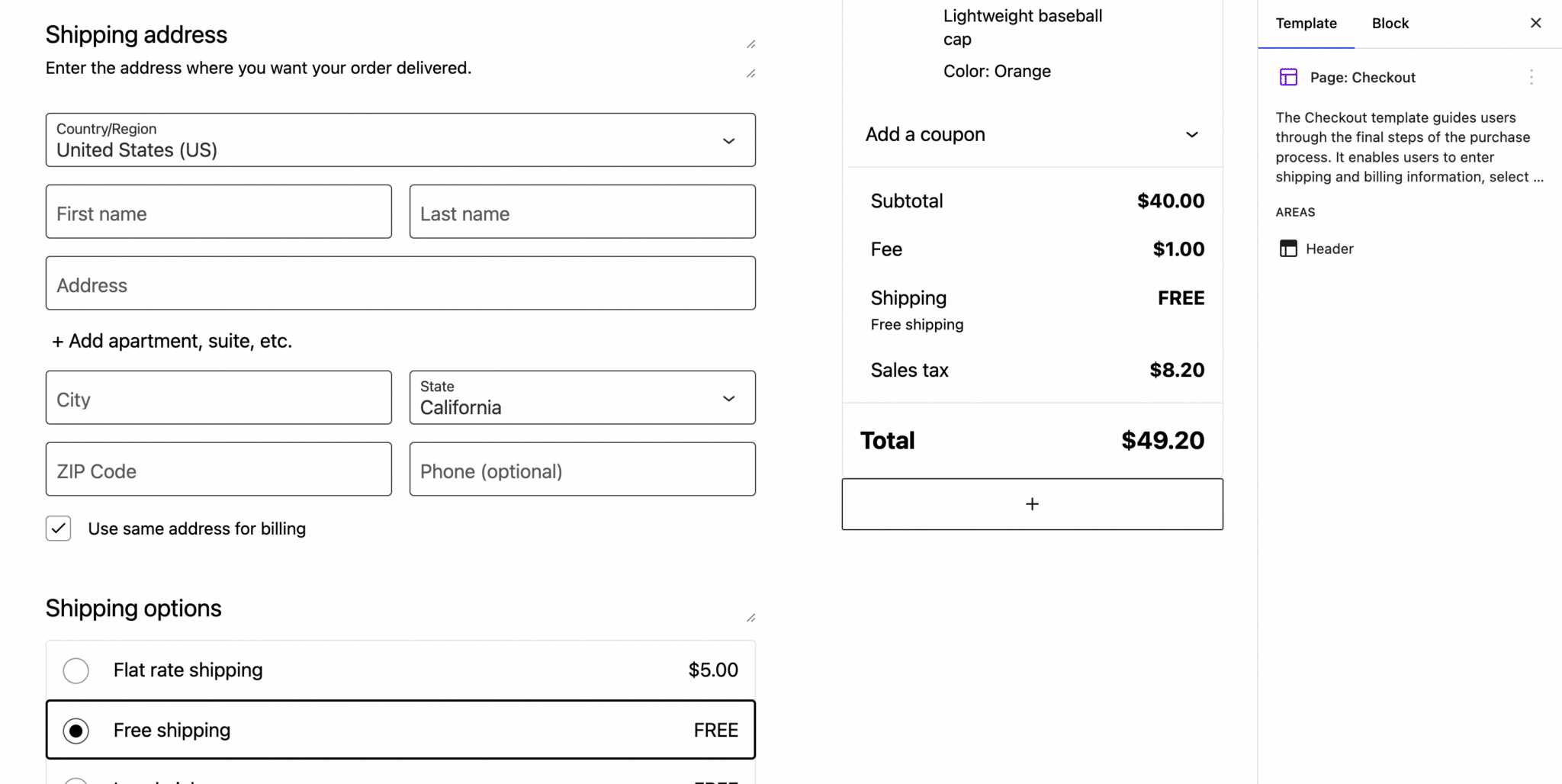Screen dimensions: 1562x784
Task: Select the Free shipping option
Action: 76,730
